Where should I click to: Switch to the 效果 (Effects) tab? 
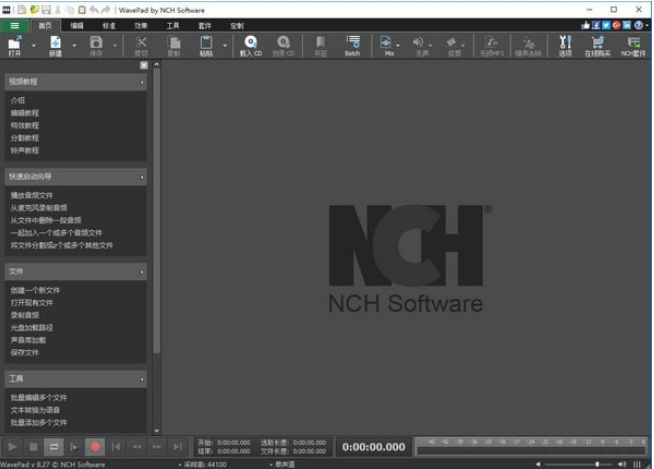141,25
